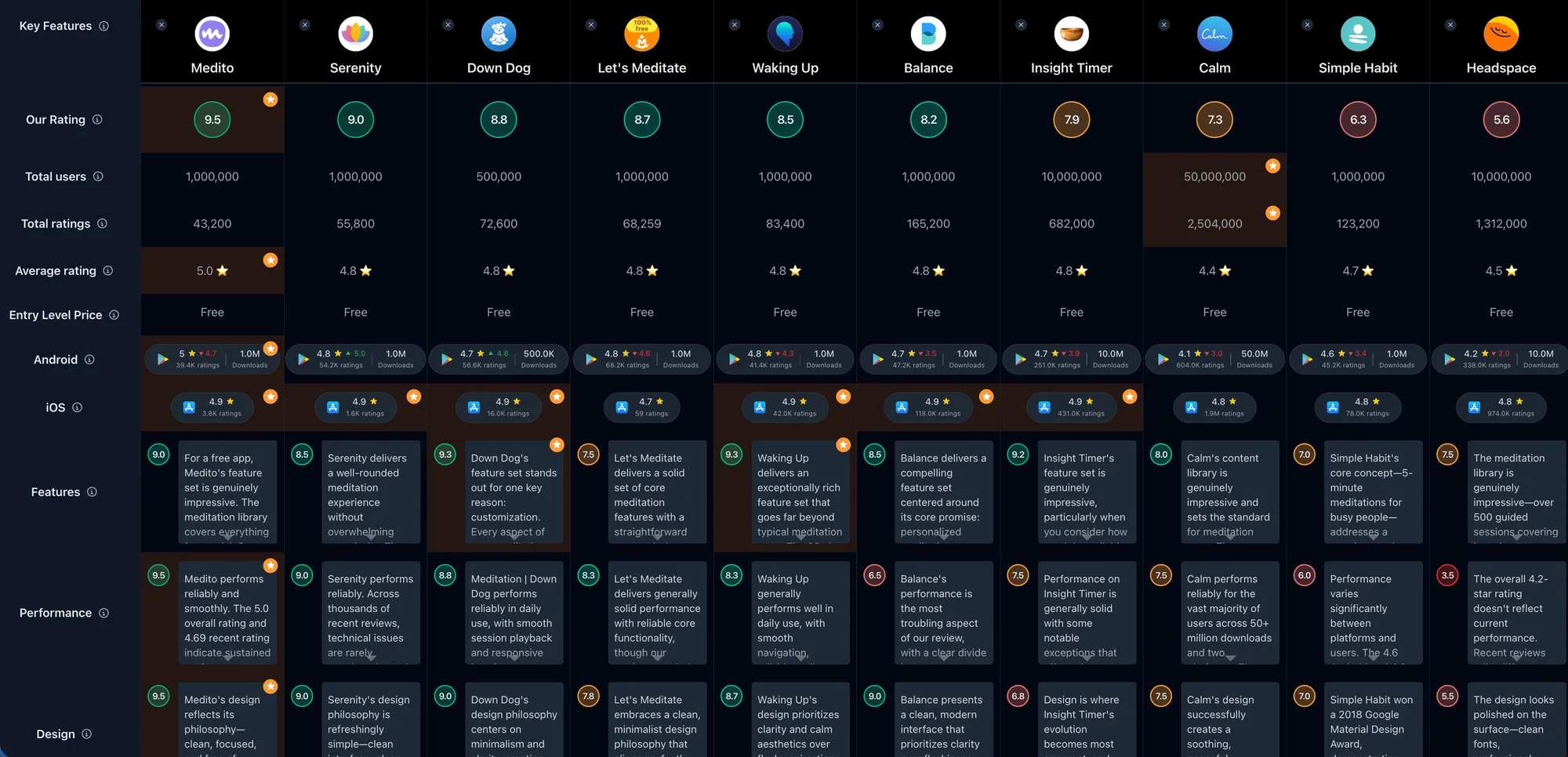Remove Calm from the comparison

pos(1164,25)
